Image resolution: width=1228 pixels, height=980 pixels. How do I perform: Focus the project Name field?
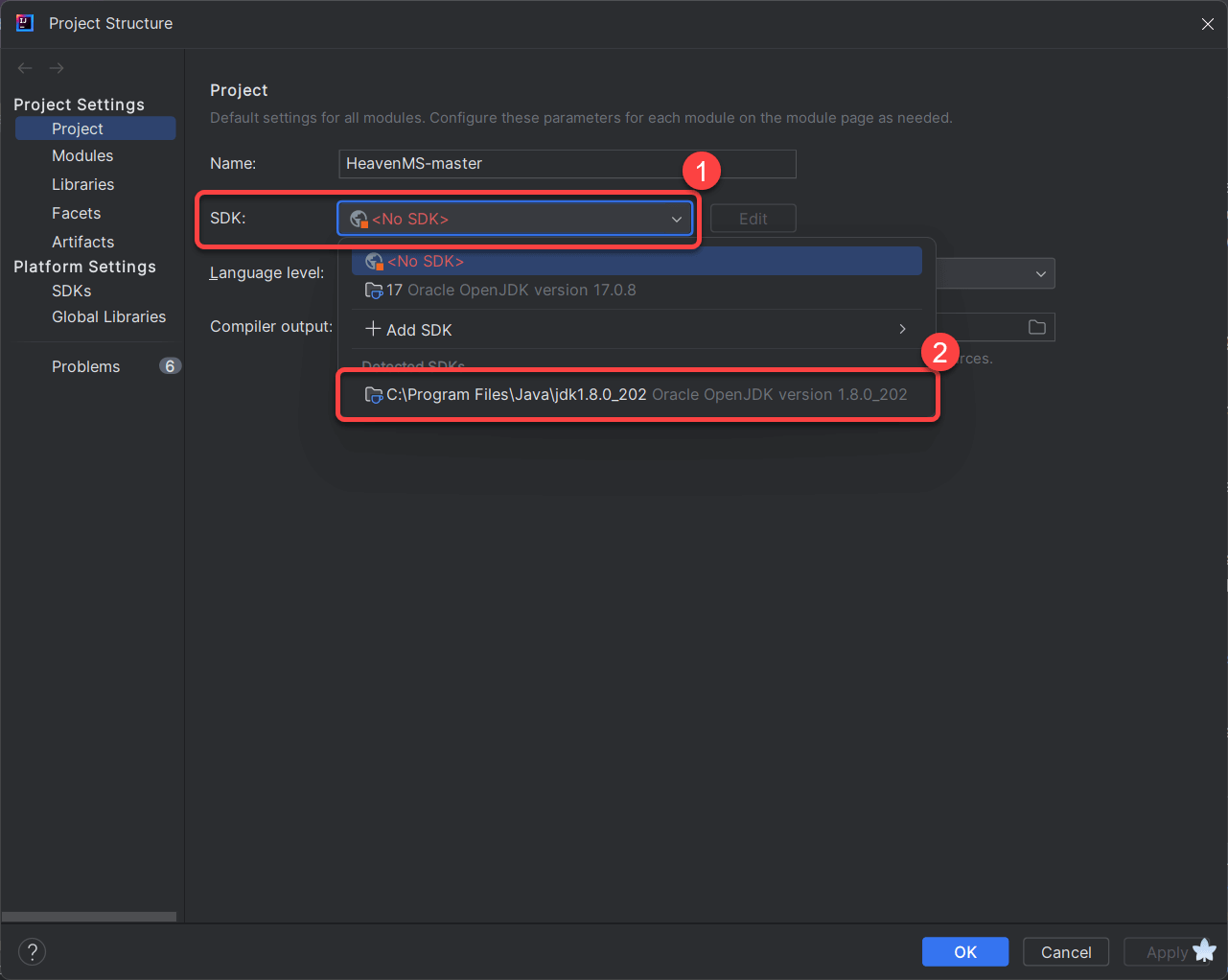click(x=568, y=164)
